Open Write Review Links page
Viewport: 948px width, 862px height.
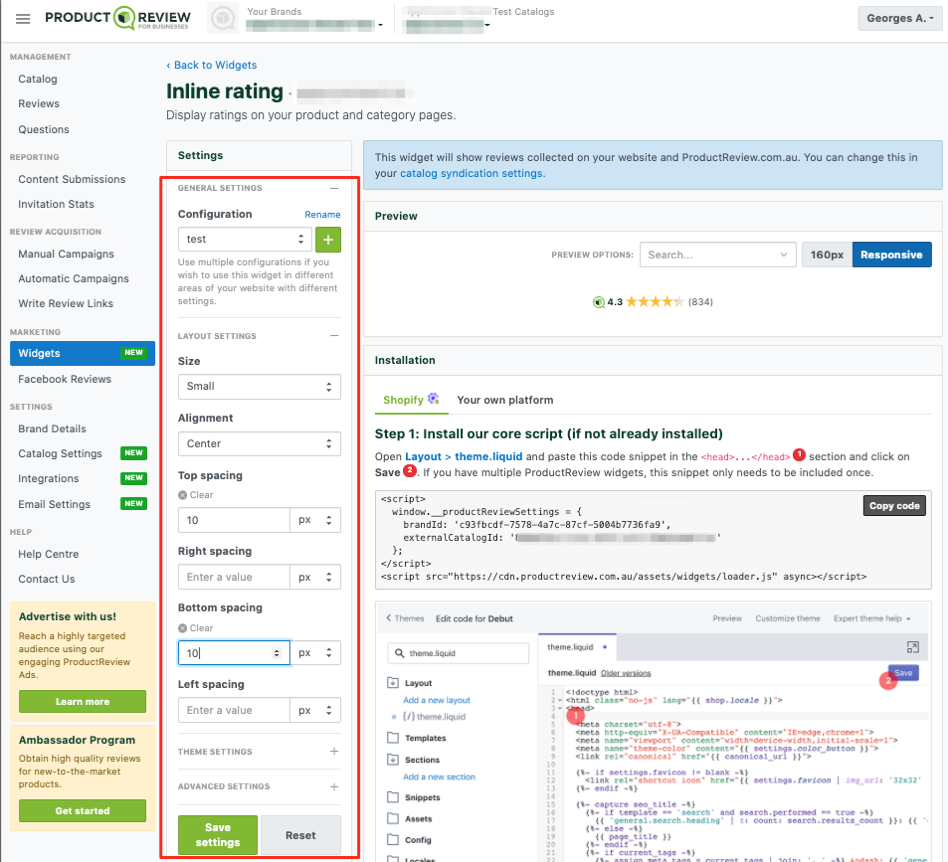(65, 303)
